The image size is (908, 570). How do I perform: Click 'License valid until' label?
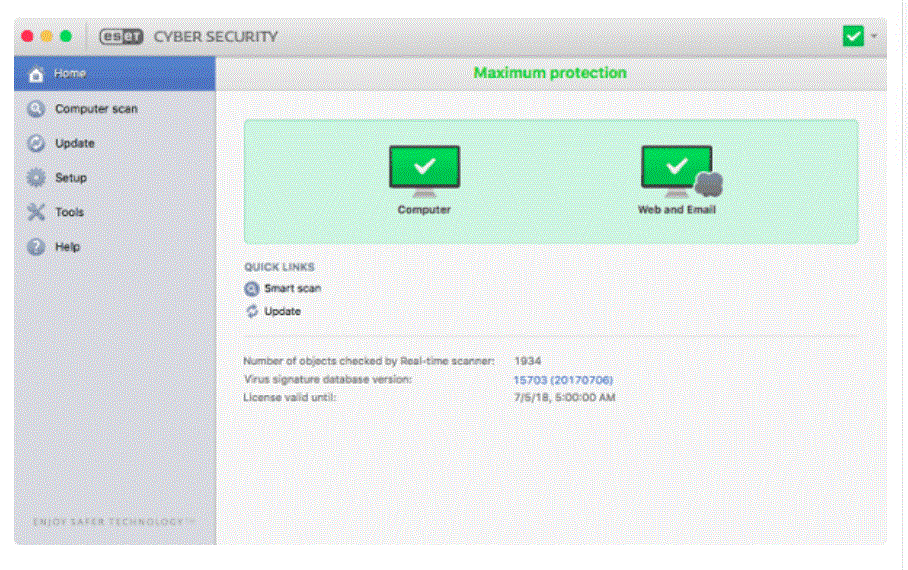coord(290,397)
